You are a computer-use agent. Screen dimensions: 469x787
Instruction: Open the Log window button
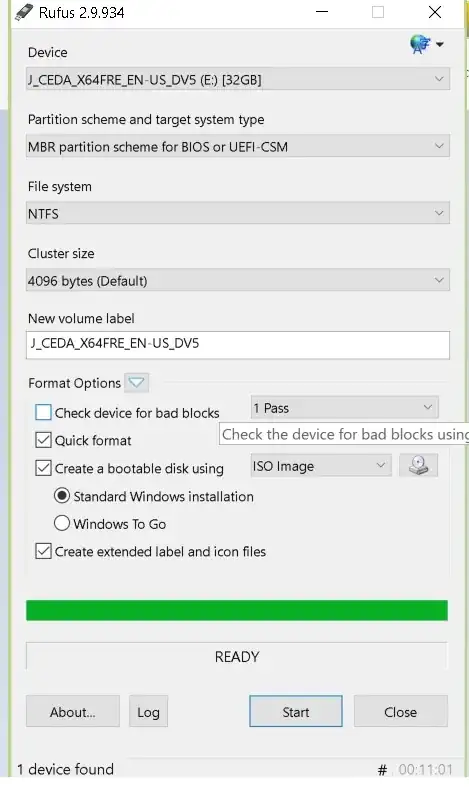point(148,711)
